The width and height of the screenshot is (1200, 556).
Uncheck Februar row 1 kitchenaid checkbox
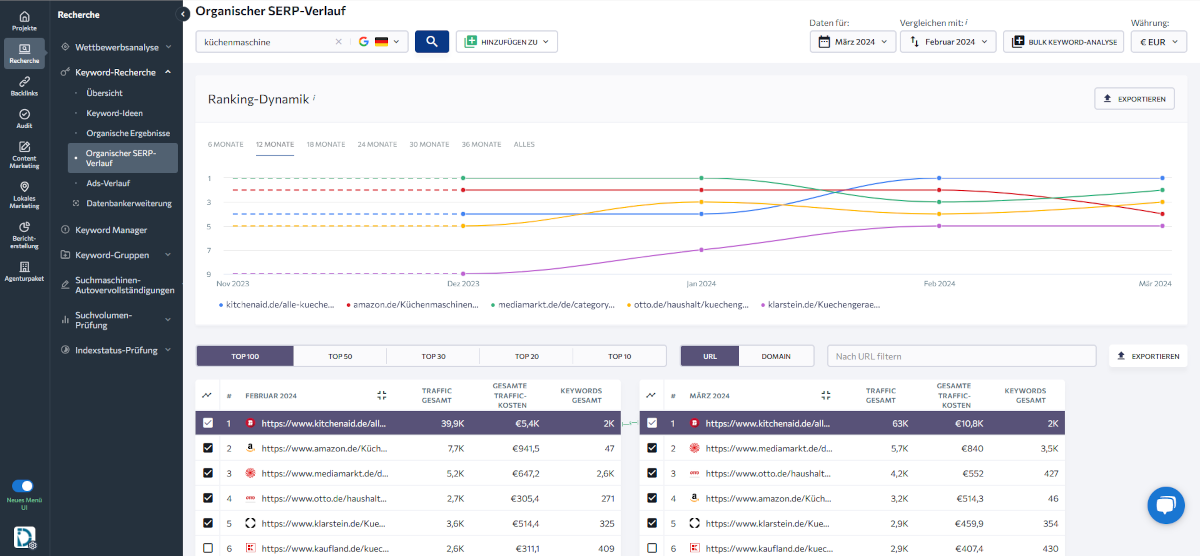pos(207,423)
